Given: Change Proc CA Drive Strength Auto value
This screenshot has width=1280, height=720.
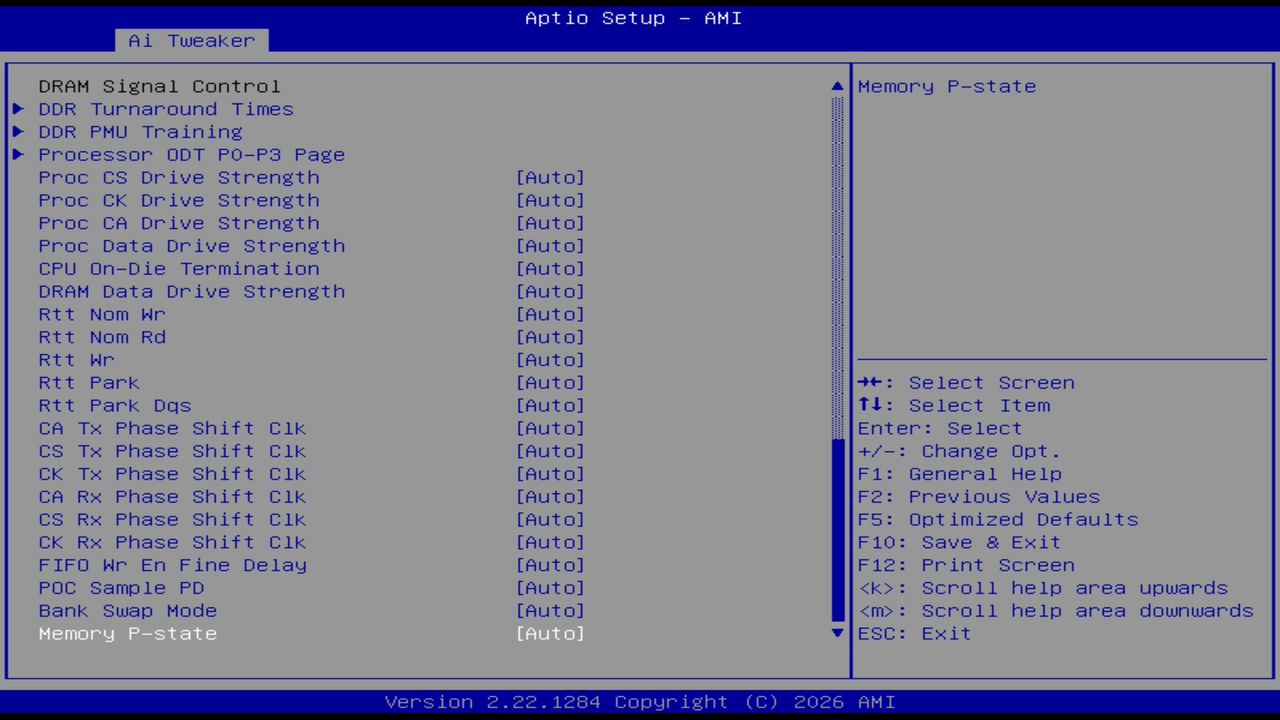Looking at the screenshot, I should point(550,224).
